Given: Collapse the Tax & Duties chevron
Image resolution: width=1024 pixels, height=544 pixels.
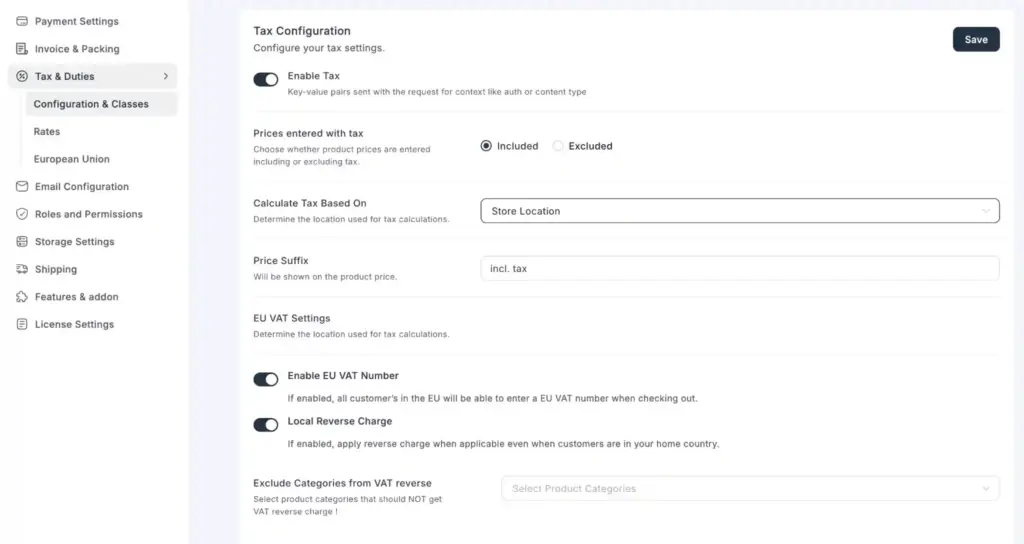Looking at the screenshot, I should (166, 76).
